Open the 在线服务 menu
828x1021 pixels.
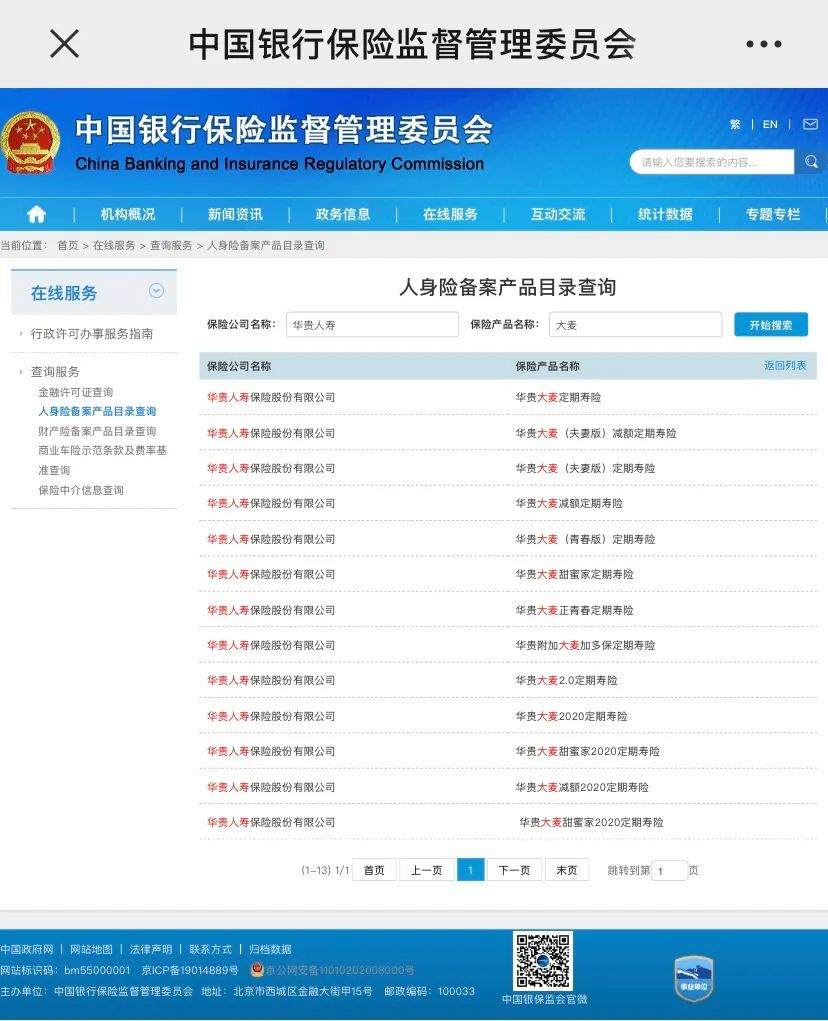click(x=450, y=214)
